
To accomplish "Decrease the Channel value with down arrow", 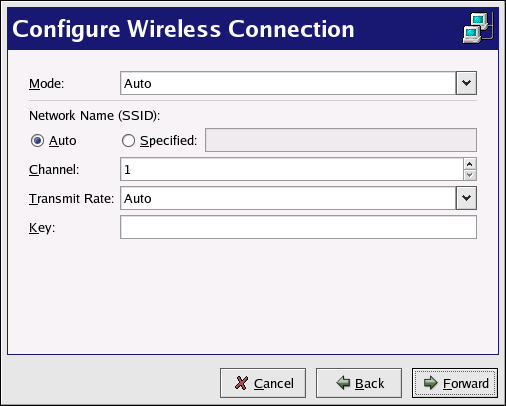I will point(470,175).
